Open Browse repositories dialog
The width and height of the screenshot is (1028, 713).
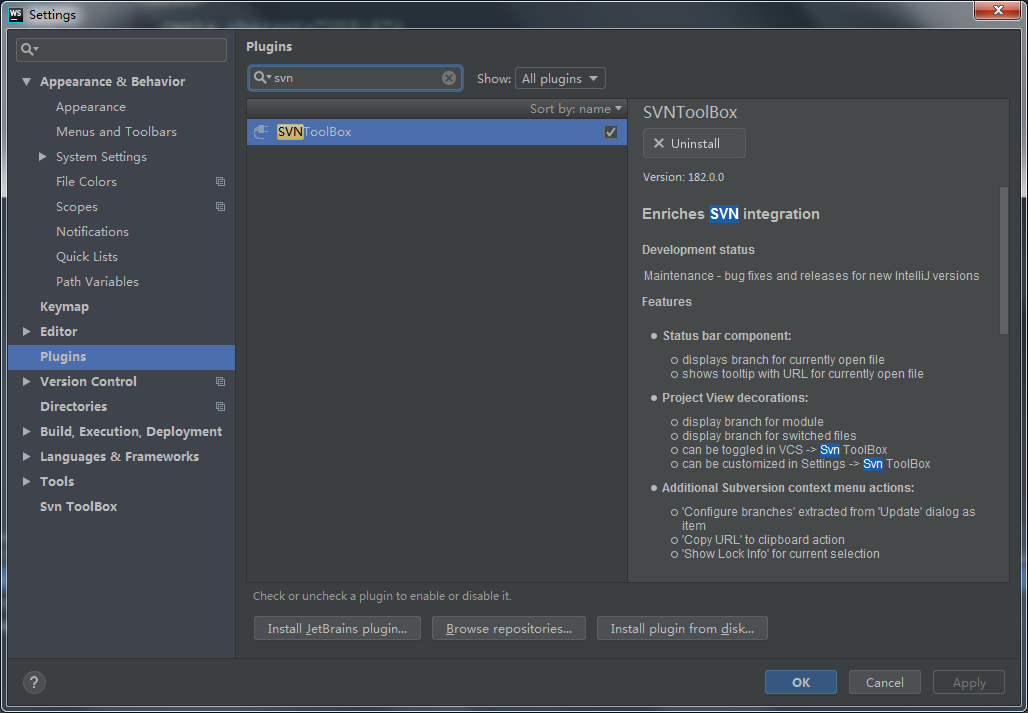pyautogui.click(x=509, y=628)
